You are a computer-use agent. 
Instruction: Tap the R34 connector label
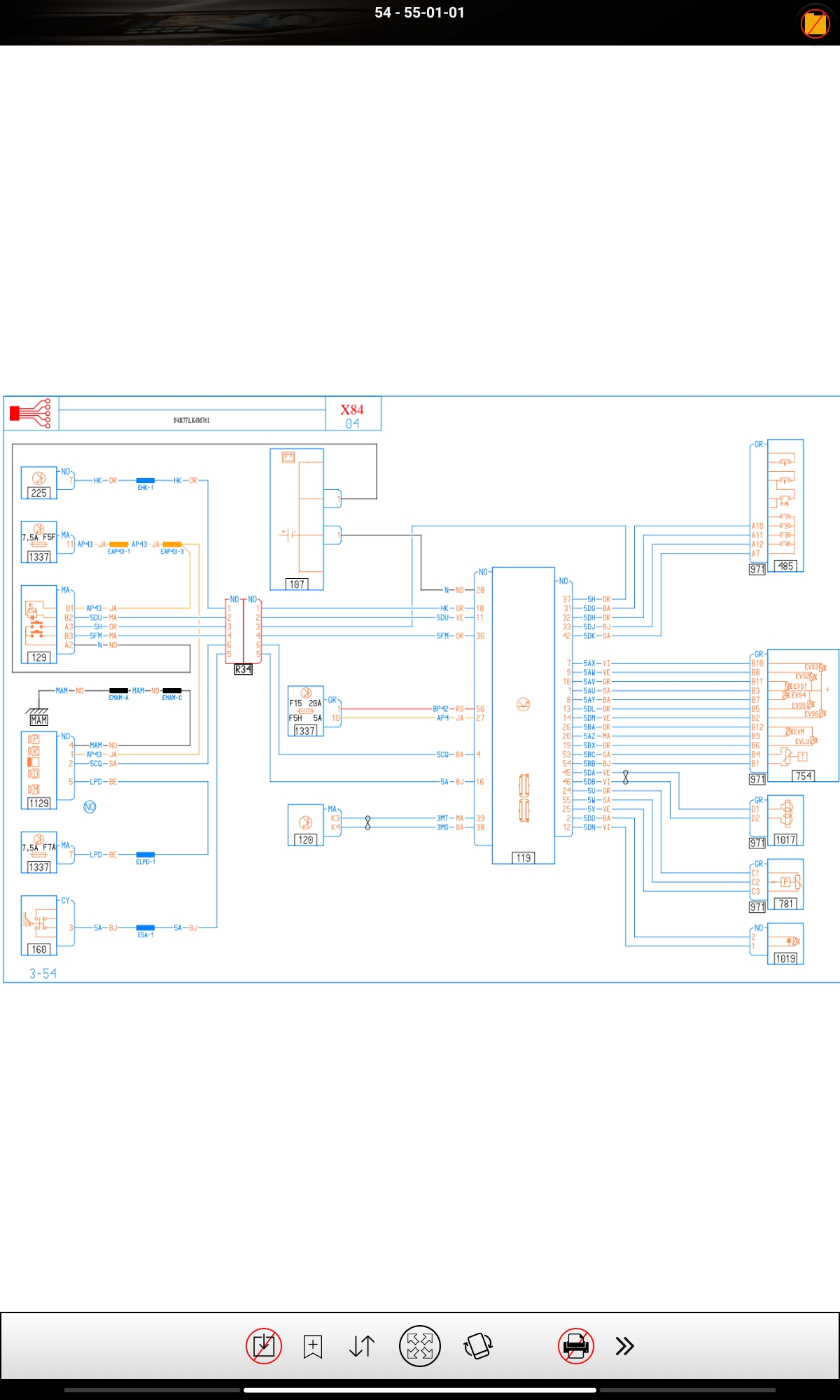point(243,669)
